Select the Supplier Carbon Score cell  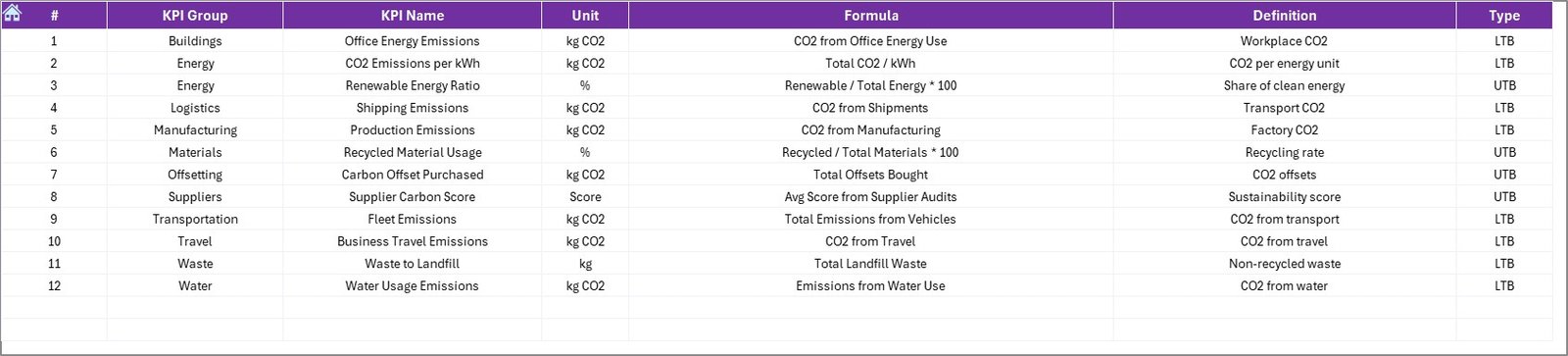click(x=413, y=197)
